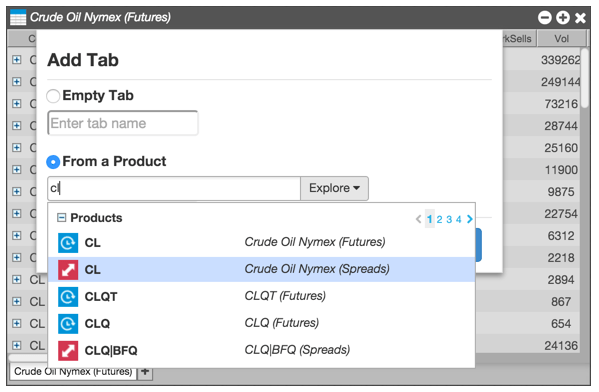
Task: Expand the row with volume 339262
Action: [16, 60]
